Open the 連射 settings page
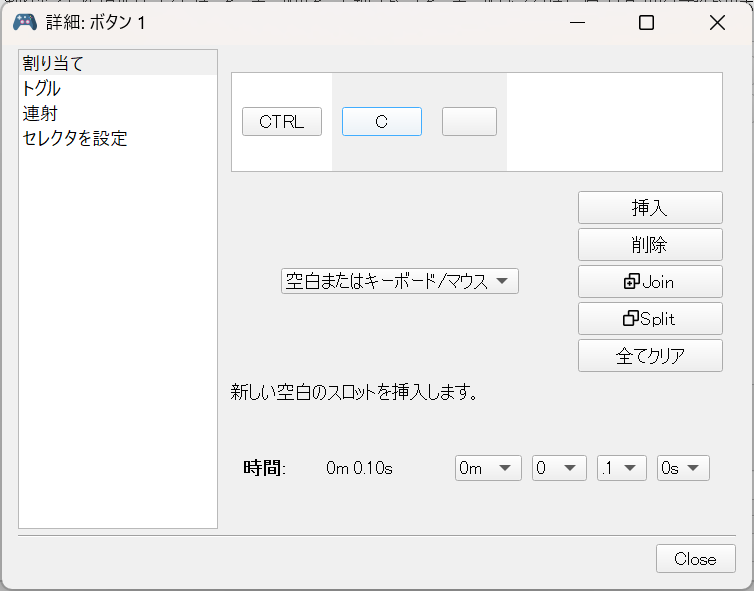Viewport: 754px width, 591px height. [x=40, y=114]
